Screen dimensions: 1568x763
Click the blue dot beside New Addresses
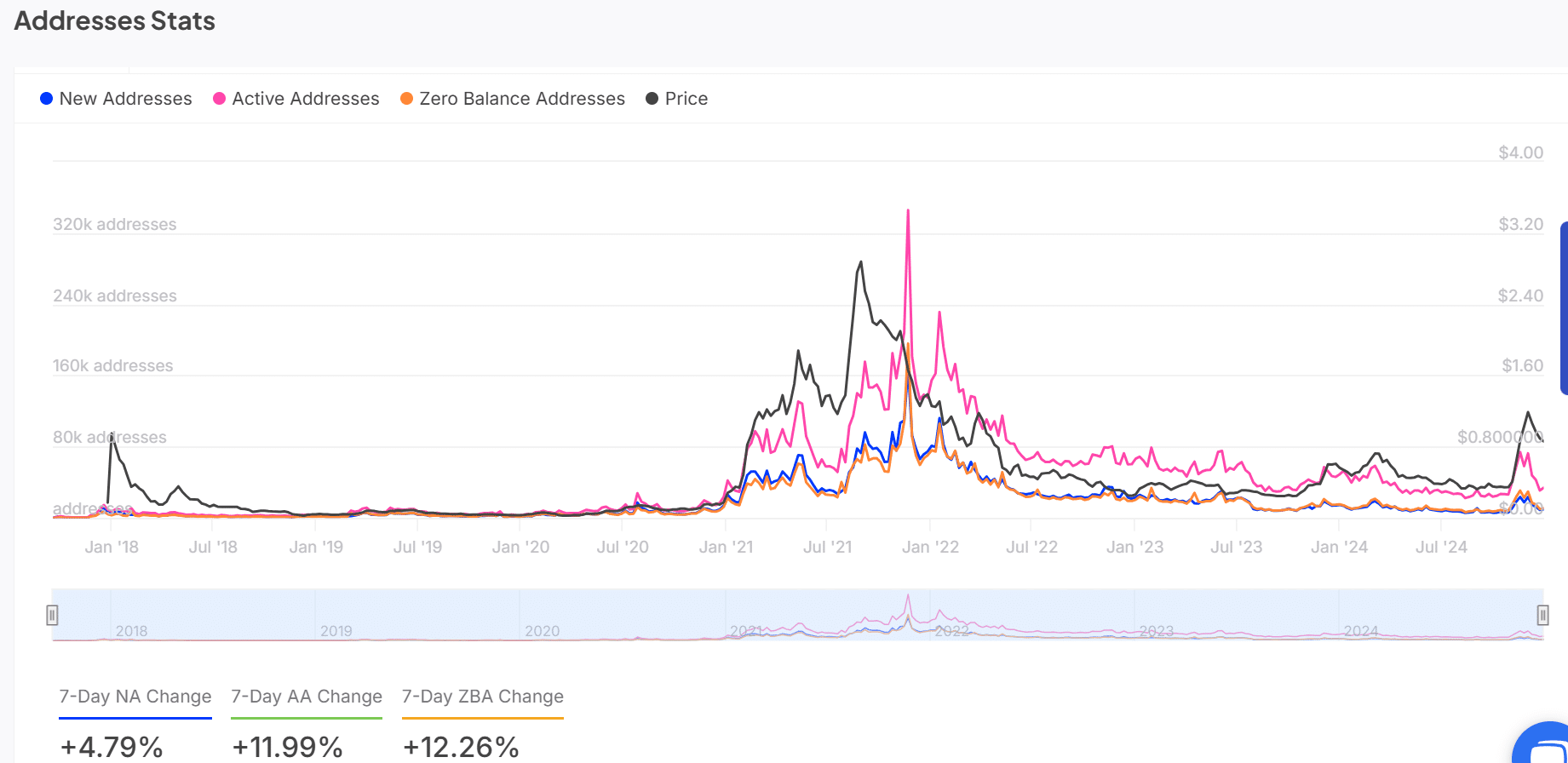[x=47, y=98]
